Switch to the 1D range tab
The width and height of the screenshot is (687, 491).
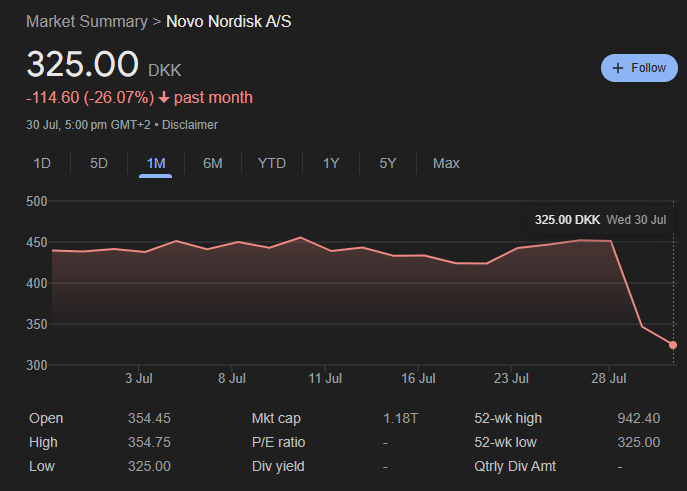point(42,163)
